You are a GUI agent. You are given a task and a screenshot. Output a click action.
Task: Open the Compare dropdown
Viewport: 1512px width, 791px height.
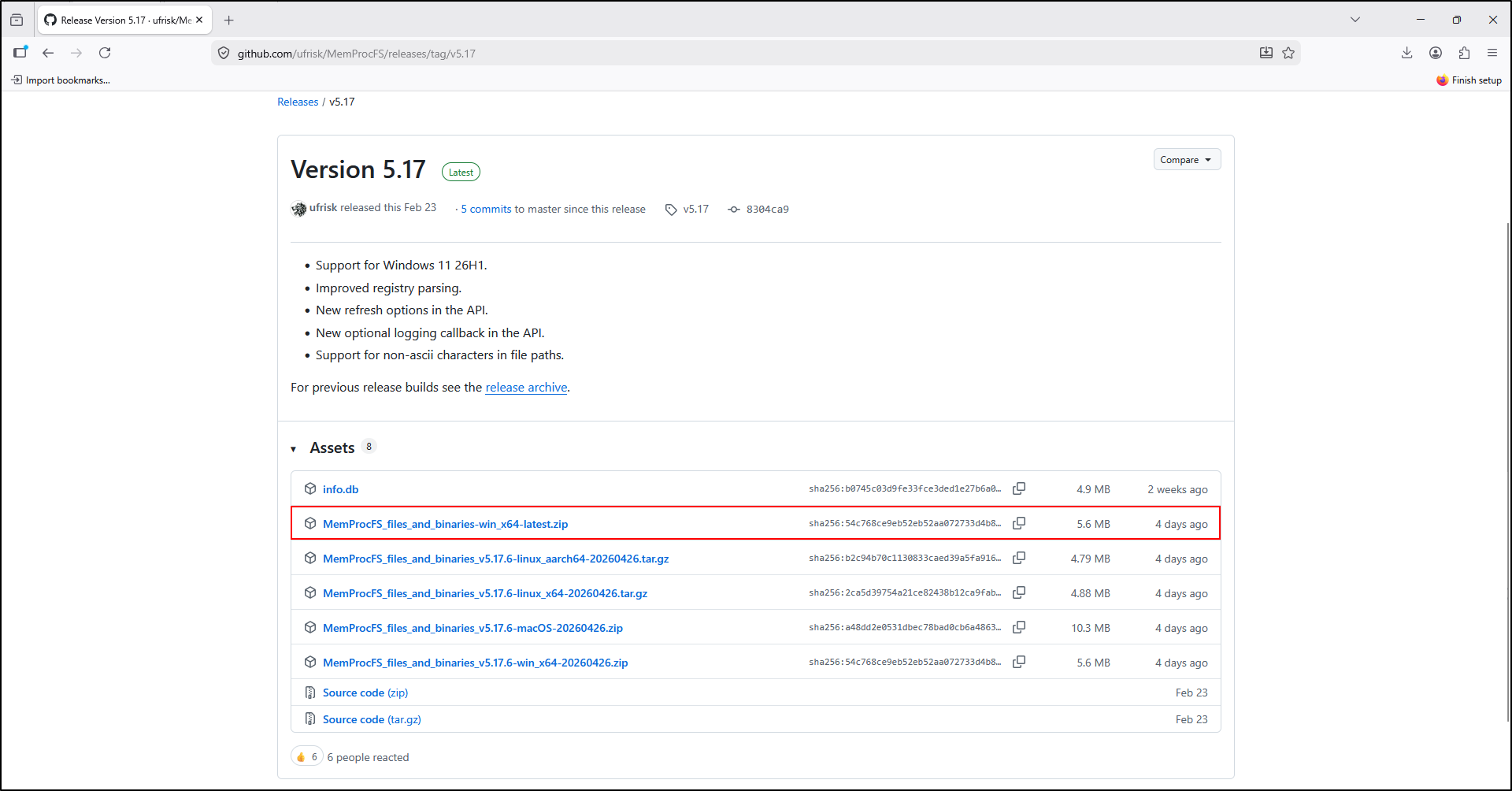[x=1187, y=159]
